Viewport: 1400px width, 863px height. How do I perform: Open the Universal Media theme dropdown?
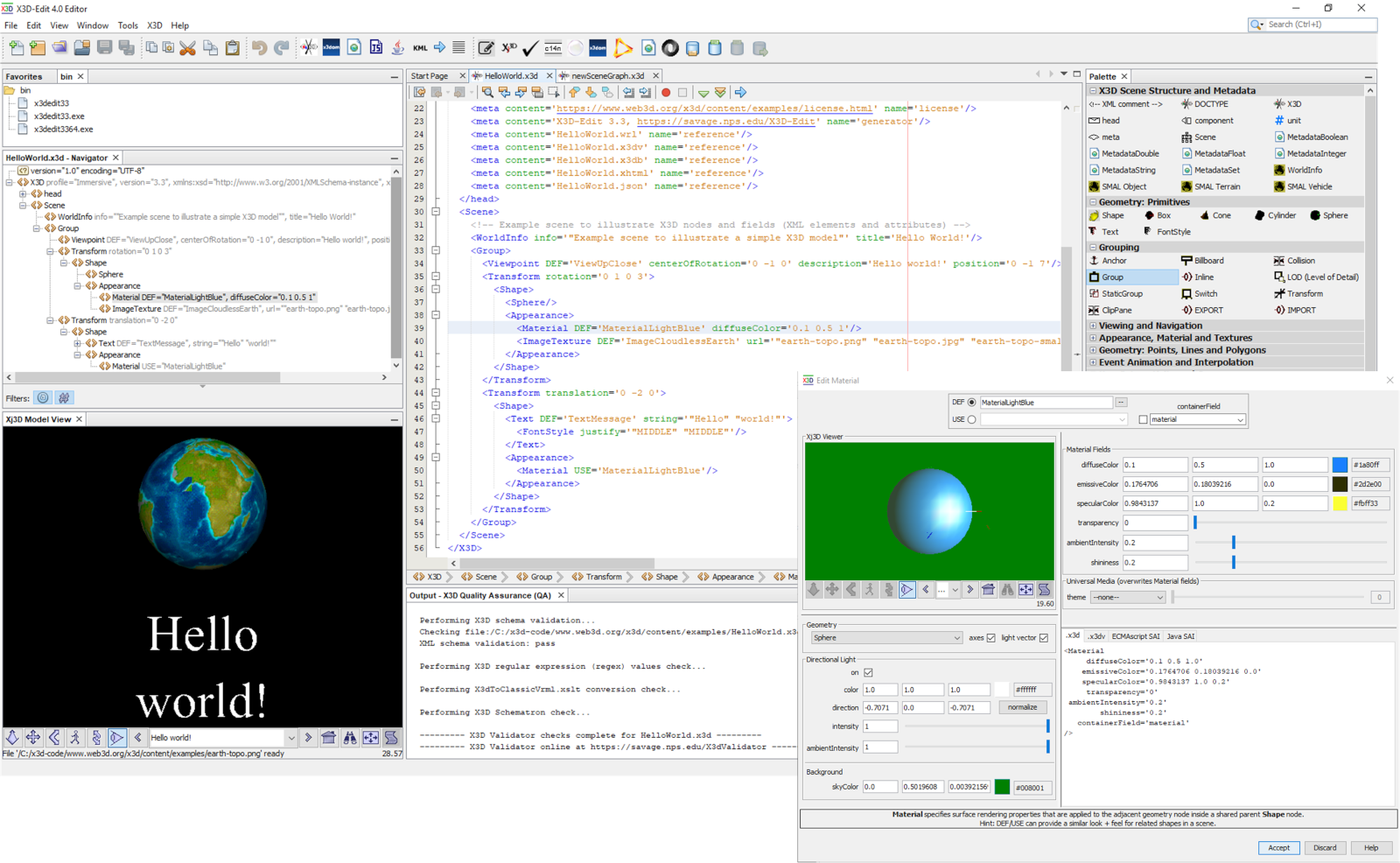tap(1128, 598)
